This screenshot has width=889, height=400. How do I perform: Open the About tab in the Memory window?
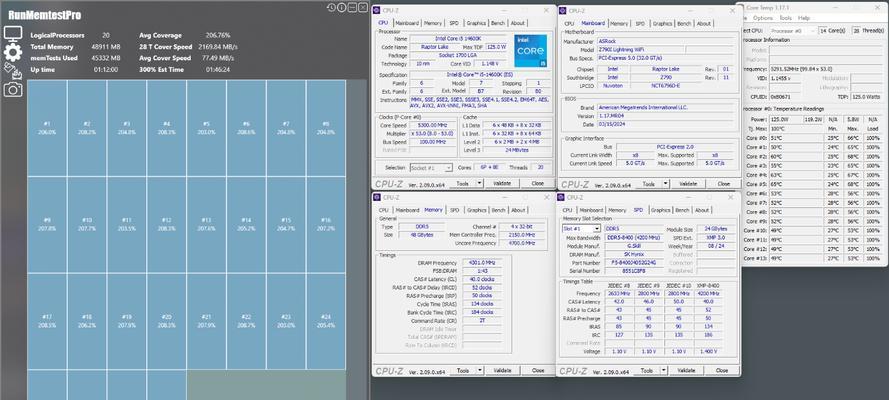tap(518, 210)
